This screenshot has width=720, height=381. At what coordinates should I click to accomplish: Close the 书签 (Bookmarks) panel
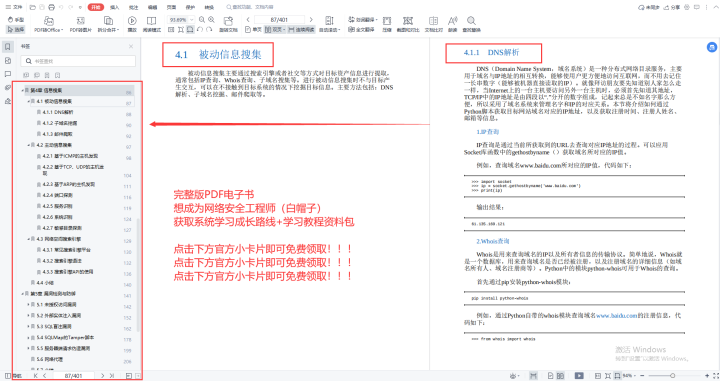coord(131,46)
